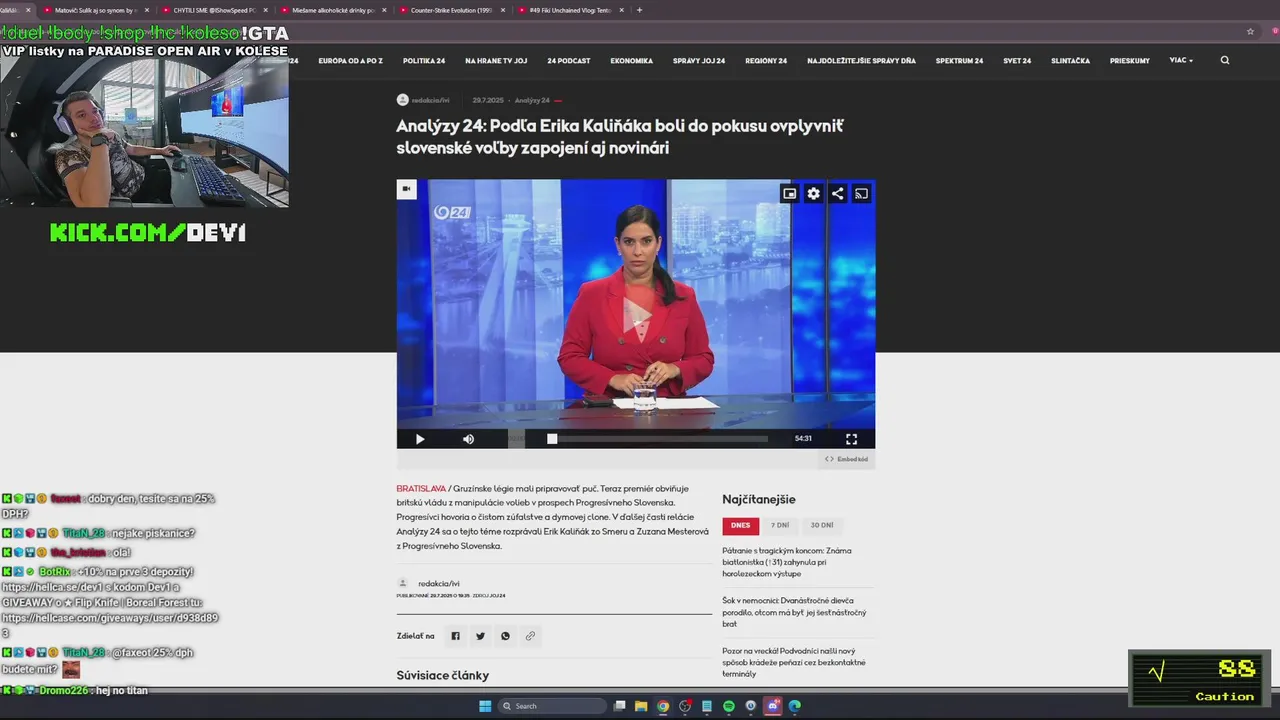
Task: Open picture-in-picture from video top bar
Action: (x=790, y=194)
